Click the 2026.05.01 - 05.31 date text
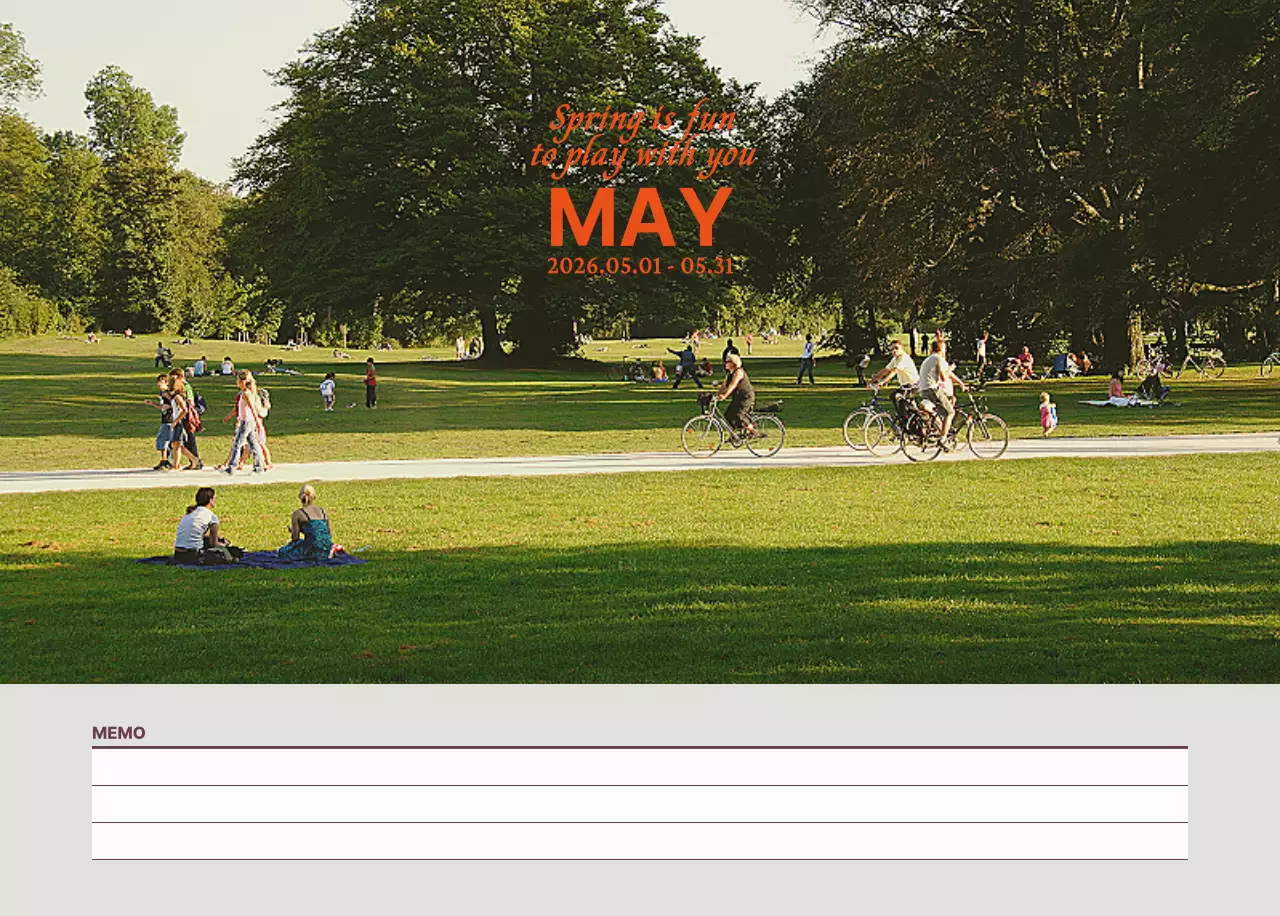 [x=640, y=266]
